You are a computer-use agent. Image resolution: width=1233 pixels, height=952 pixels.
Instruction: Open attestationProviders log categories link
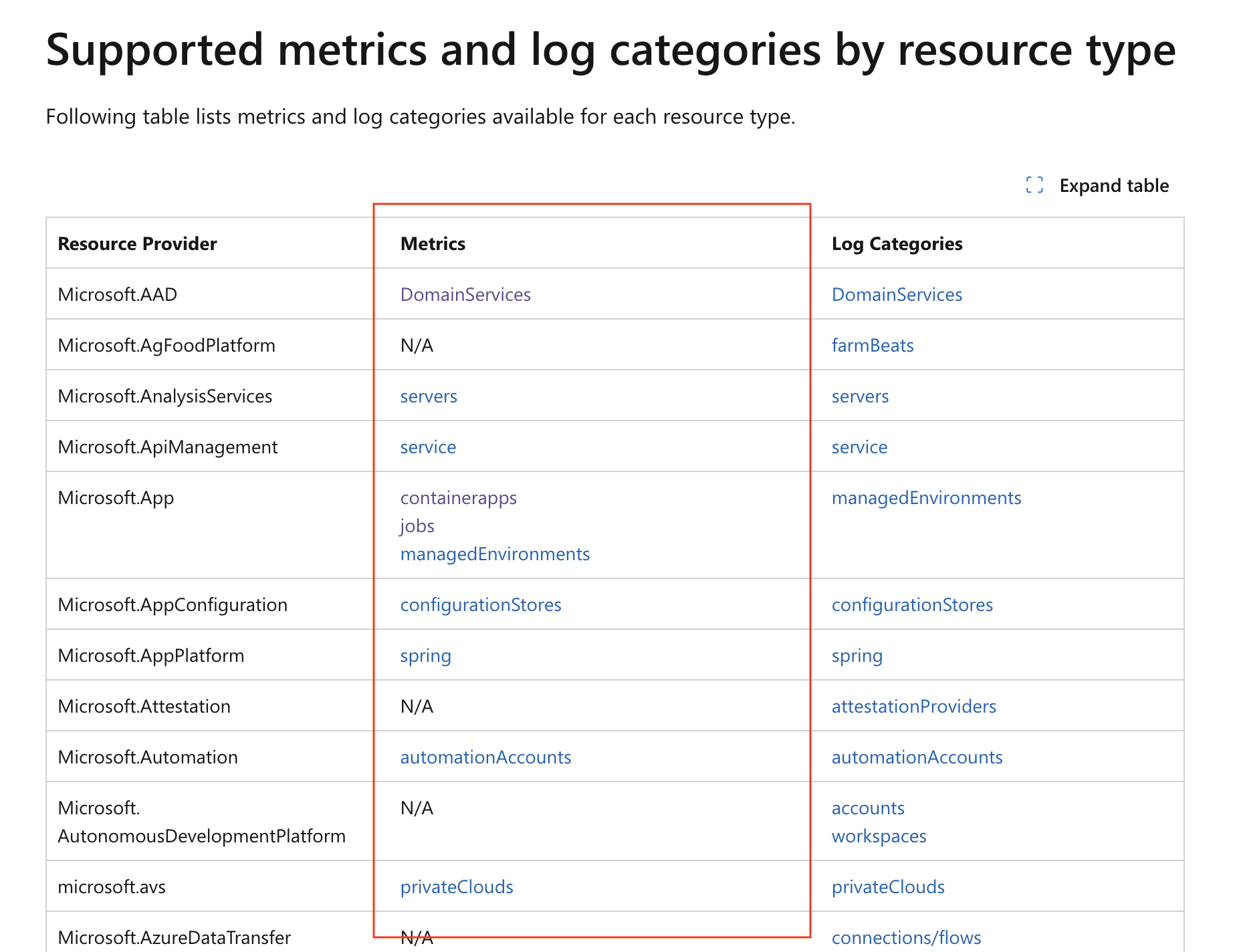pos(913,706)
